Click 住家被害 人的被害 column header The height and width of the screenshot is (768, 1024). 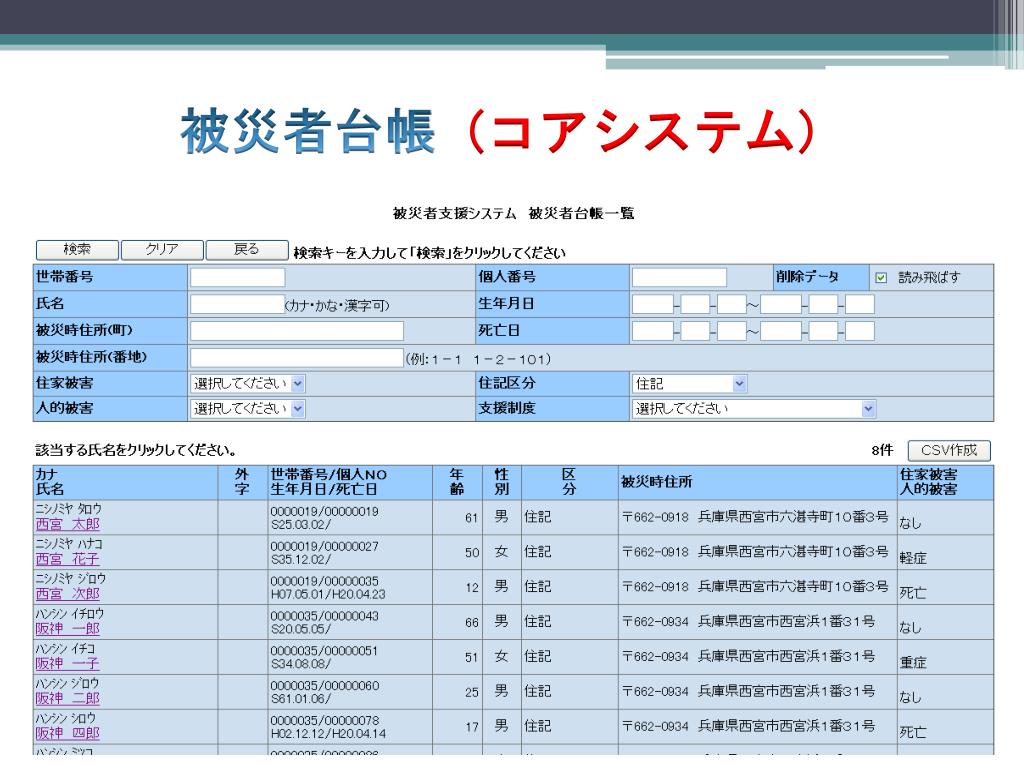pos(946,482)
